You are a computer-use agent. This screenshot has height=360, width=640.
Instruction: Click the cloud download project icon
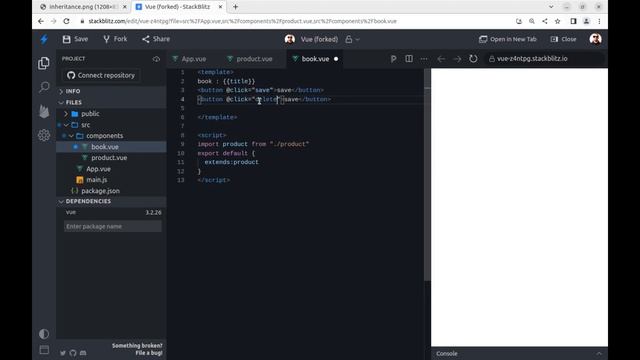click(156, 59)
